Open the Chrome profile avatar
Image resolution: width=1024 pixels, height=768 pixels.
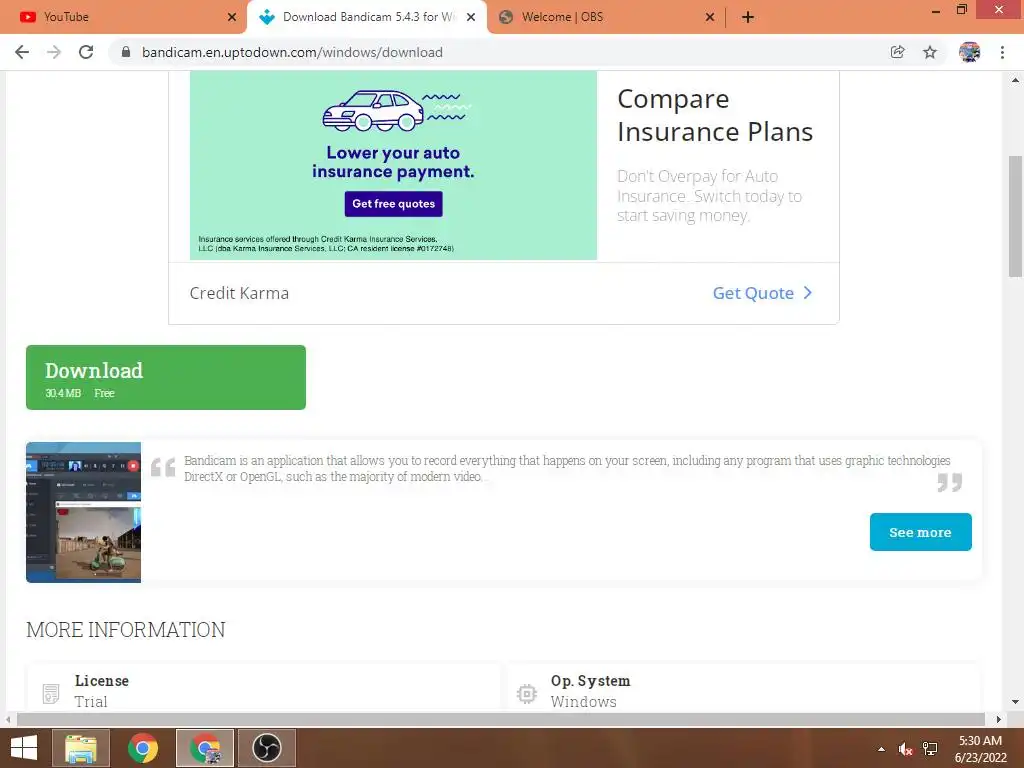(969, 52)
